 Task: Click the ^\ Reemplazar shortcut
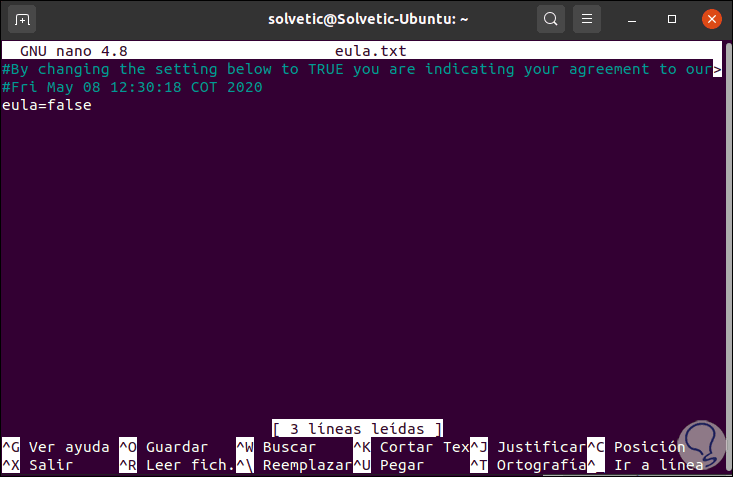(293, 465)
